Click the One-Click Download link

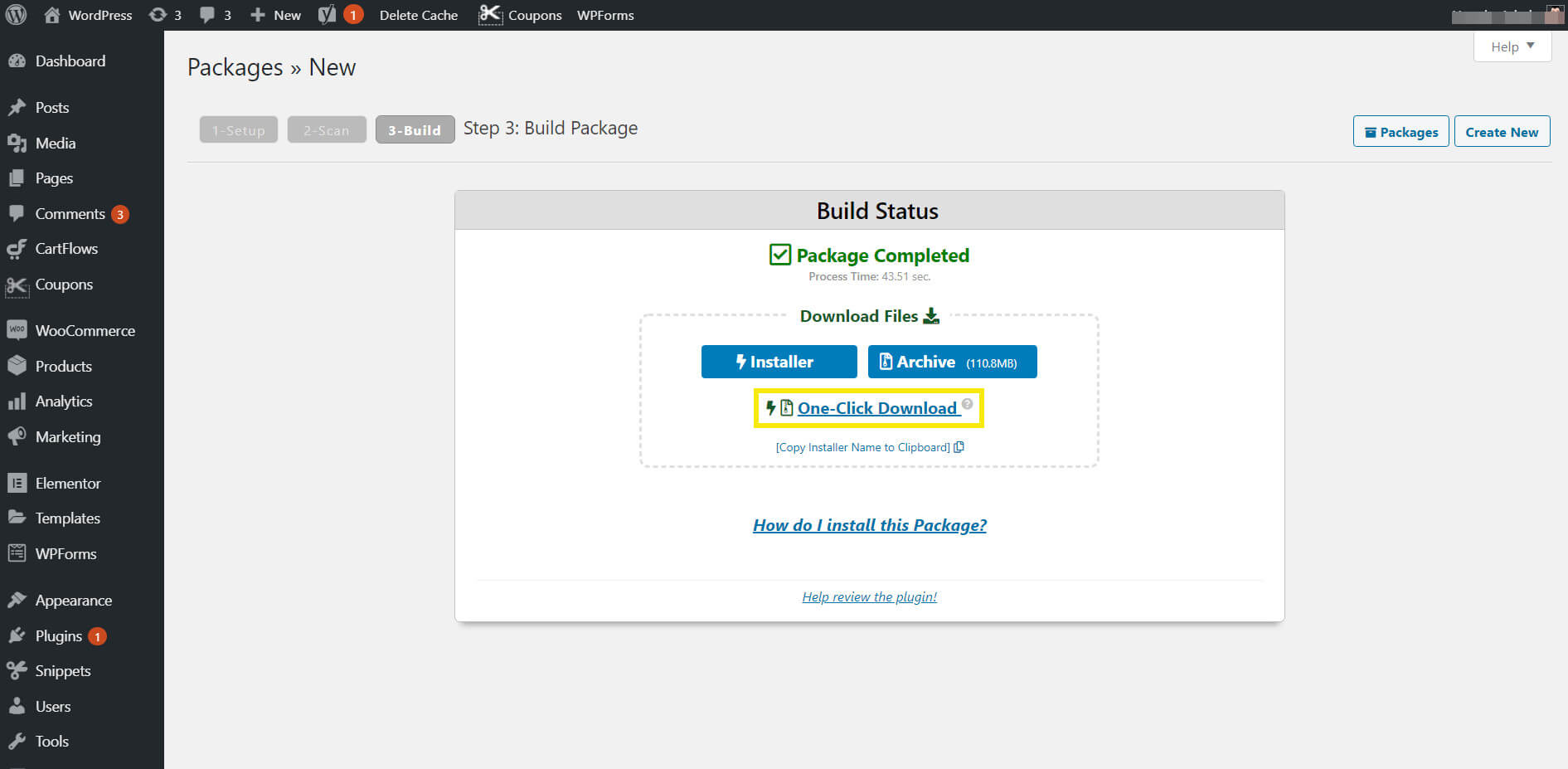[876, 408]
